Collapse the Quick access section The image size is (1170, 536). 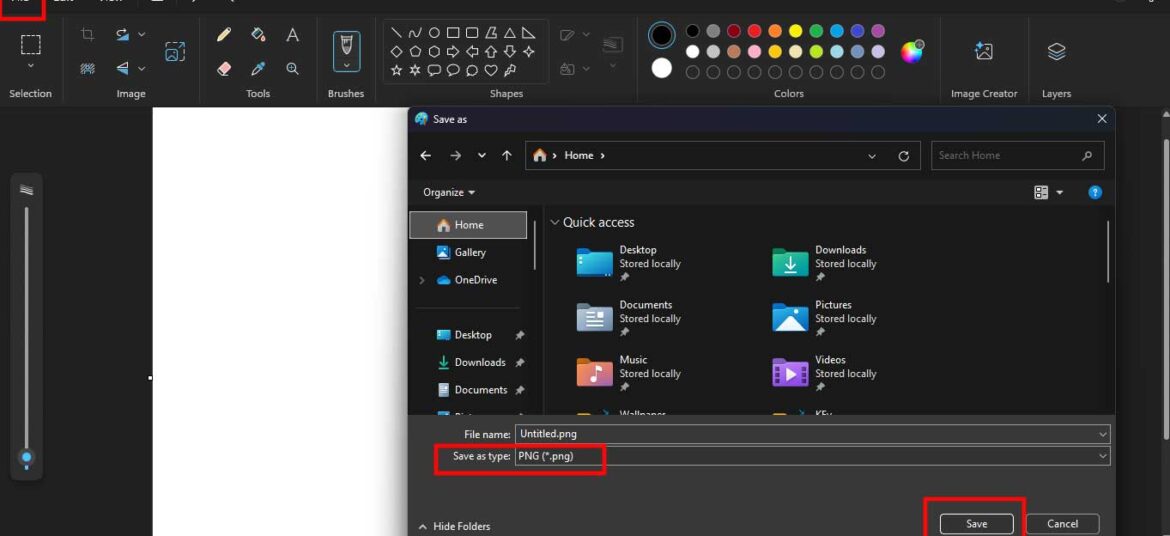pos(554,222)
